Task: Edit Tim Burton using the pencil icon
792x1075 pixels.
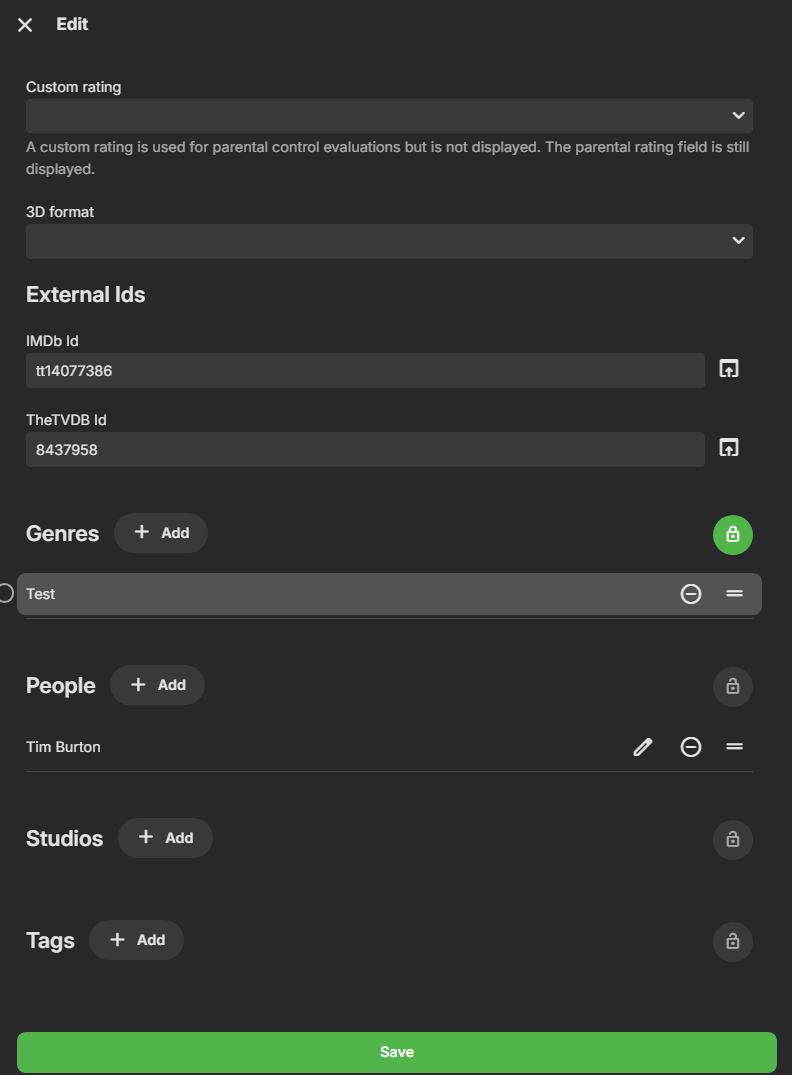Action: 642,747
